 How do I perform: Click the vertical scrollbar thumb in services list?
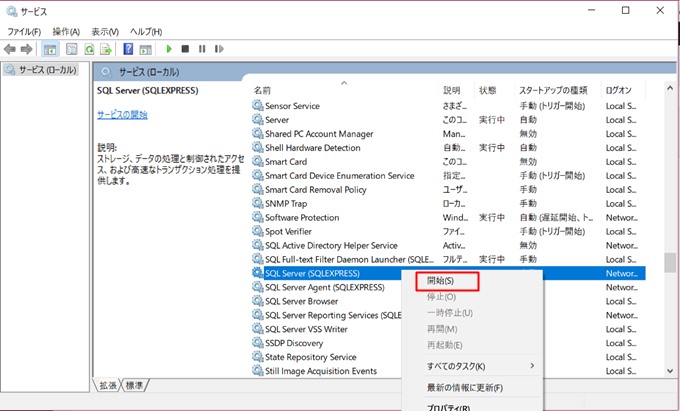point(670,263)
